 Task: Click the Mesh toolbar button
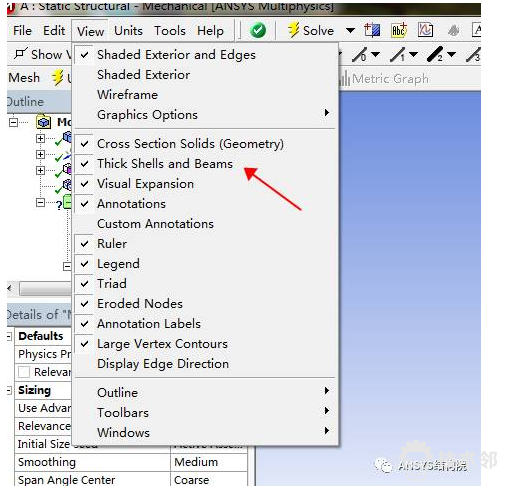pos(24,78)
